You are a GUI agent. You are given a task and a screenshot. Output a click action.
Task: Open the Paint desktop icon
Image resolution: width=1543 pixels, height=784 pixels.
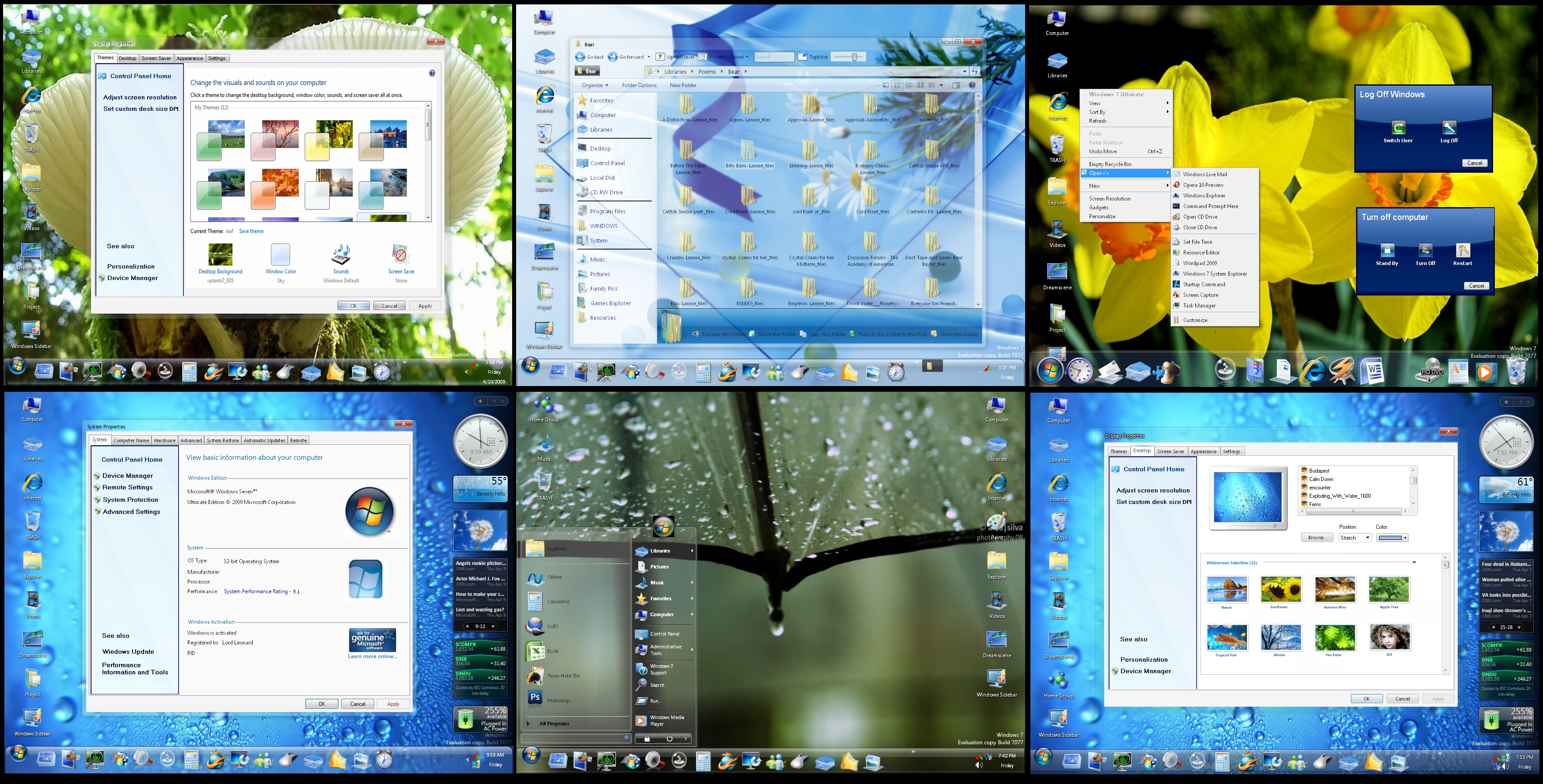(997, 525)
